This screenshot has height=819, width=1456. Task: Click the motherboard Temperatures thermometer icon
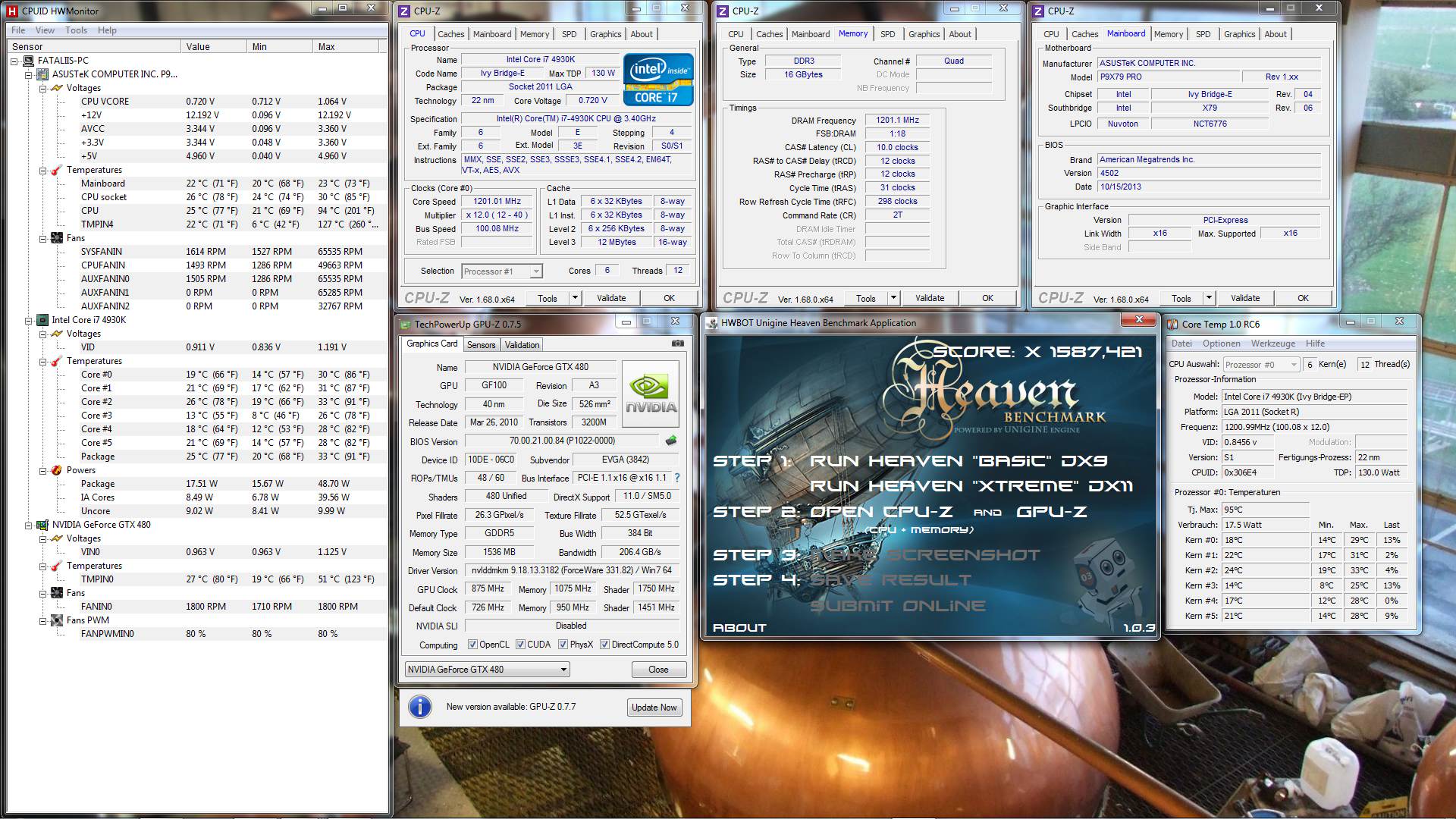57,170
